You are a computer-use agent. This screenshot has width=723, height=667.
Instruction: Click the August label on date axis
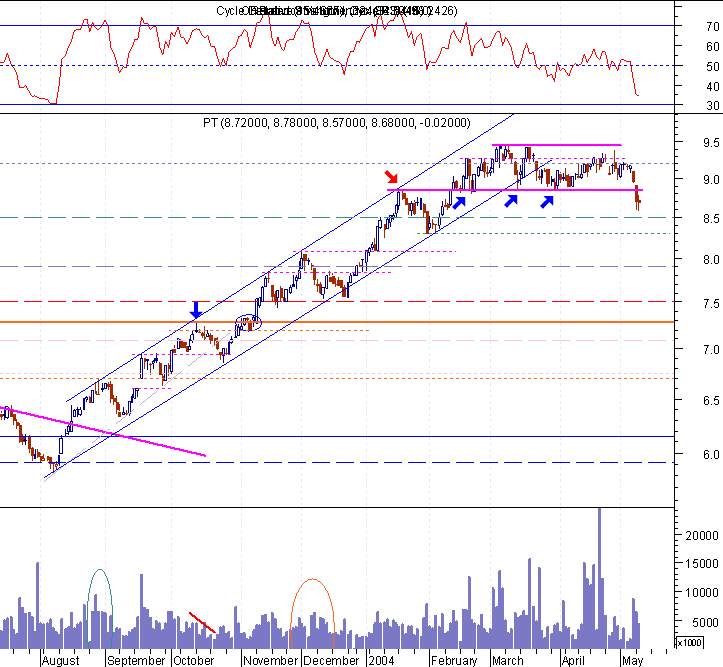pyautogui.click(x=60, y=661)
